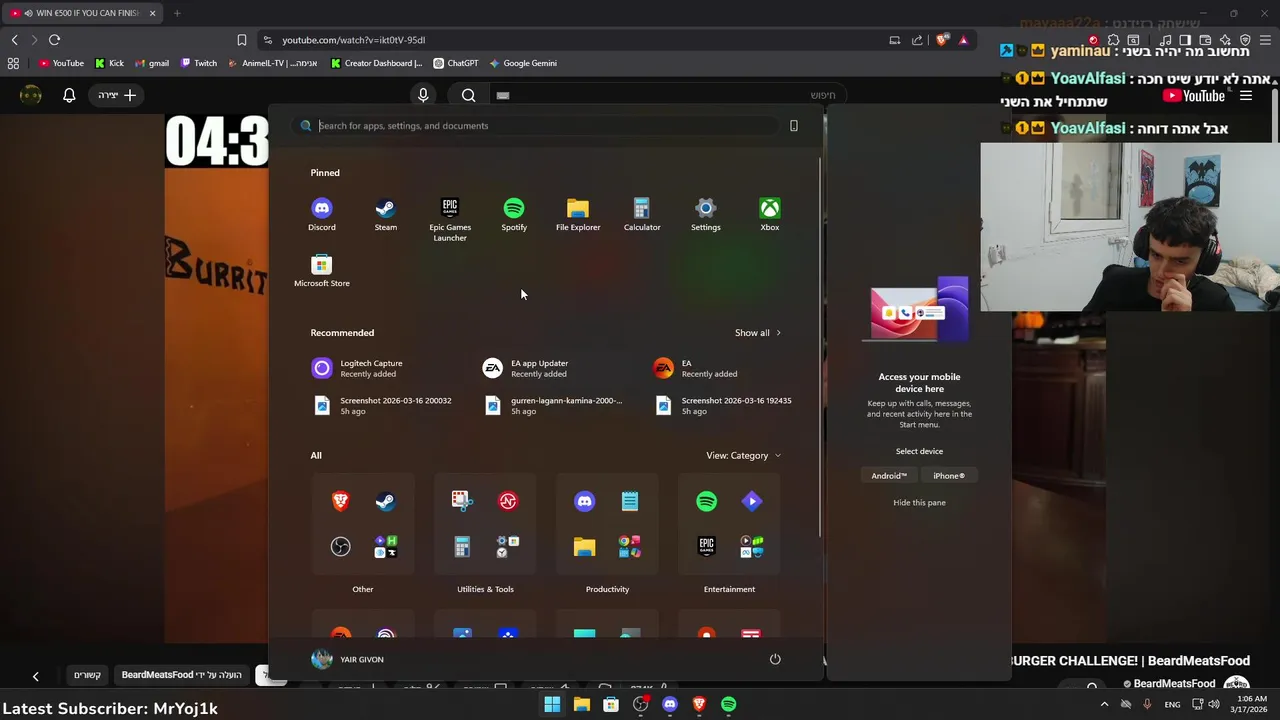
Task: Toggle the tray microphone icon
Action: point(1147,704)
